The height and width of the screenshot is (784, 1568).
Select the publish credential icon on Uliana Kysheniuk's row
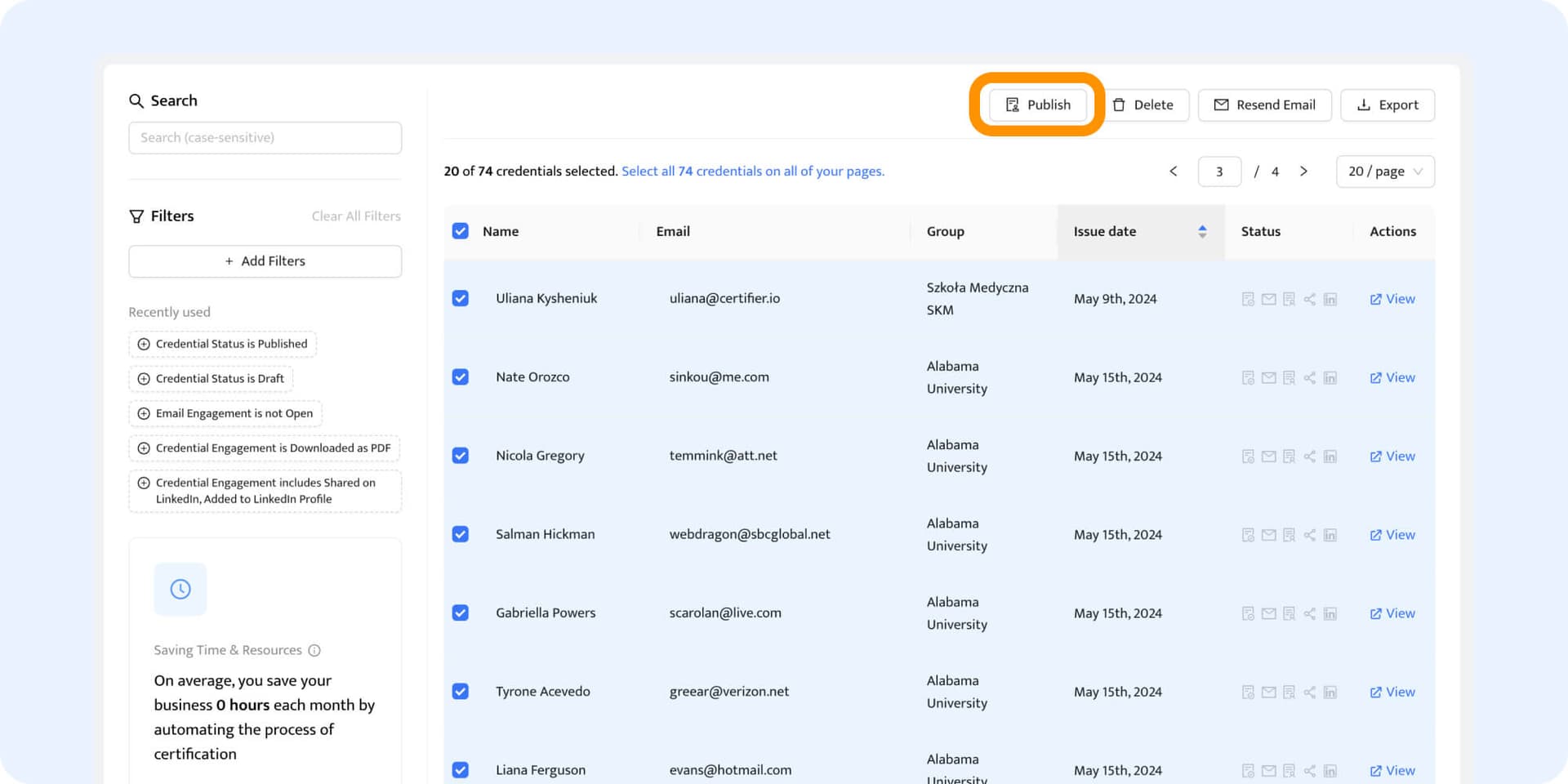[1248, 298]
